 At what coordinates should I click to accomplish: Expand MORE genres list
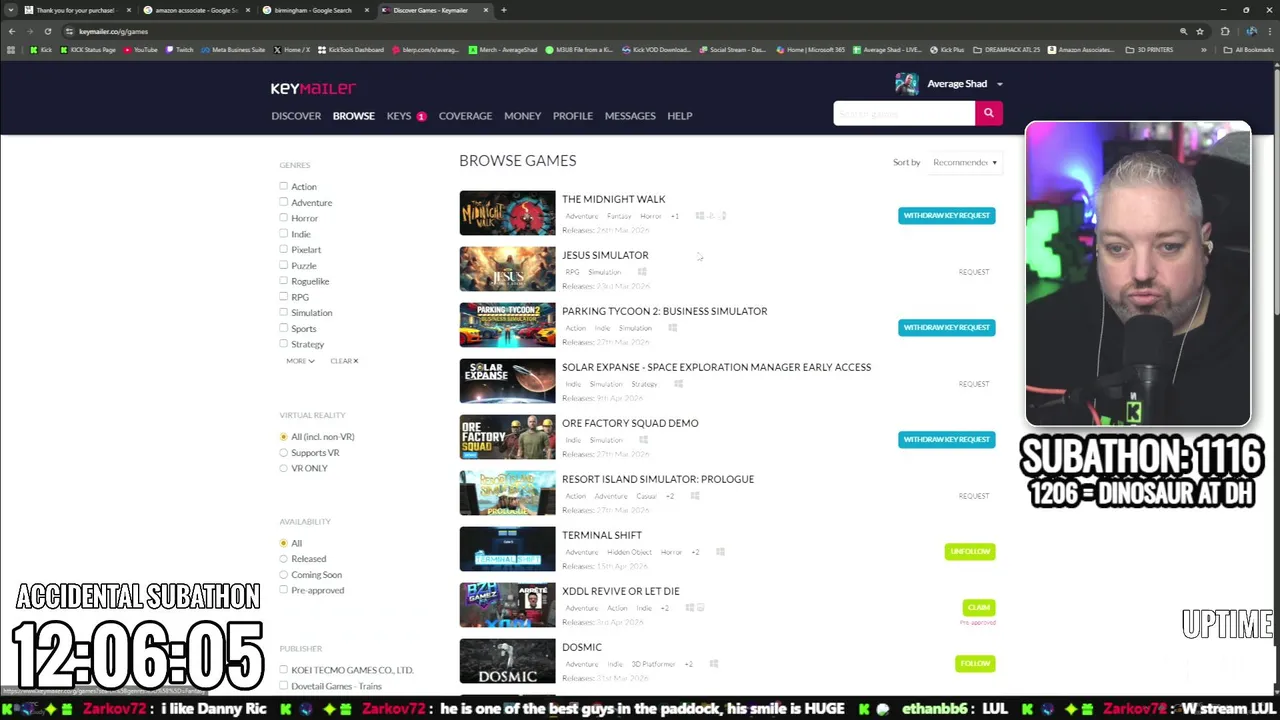coord(300,361)
